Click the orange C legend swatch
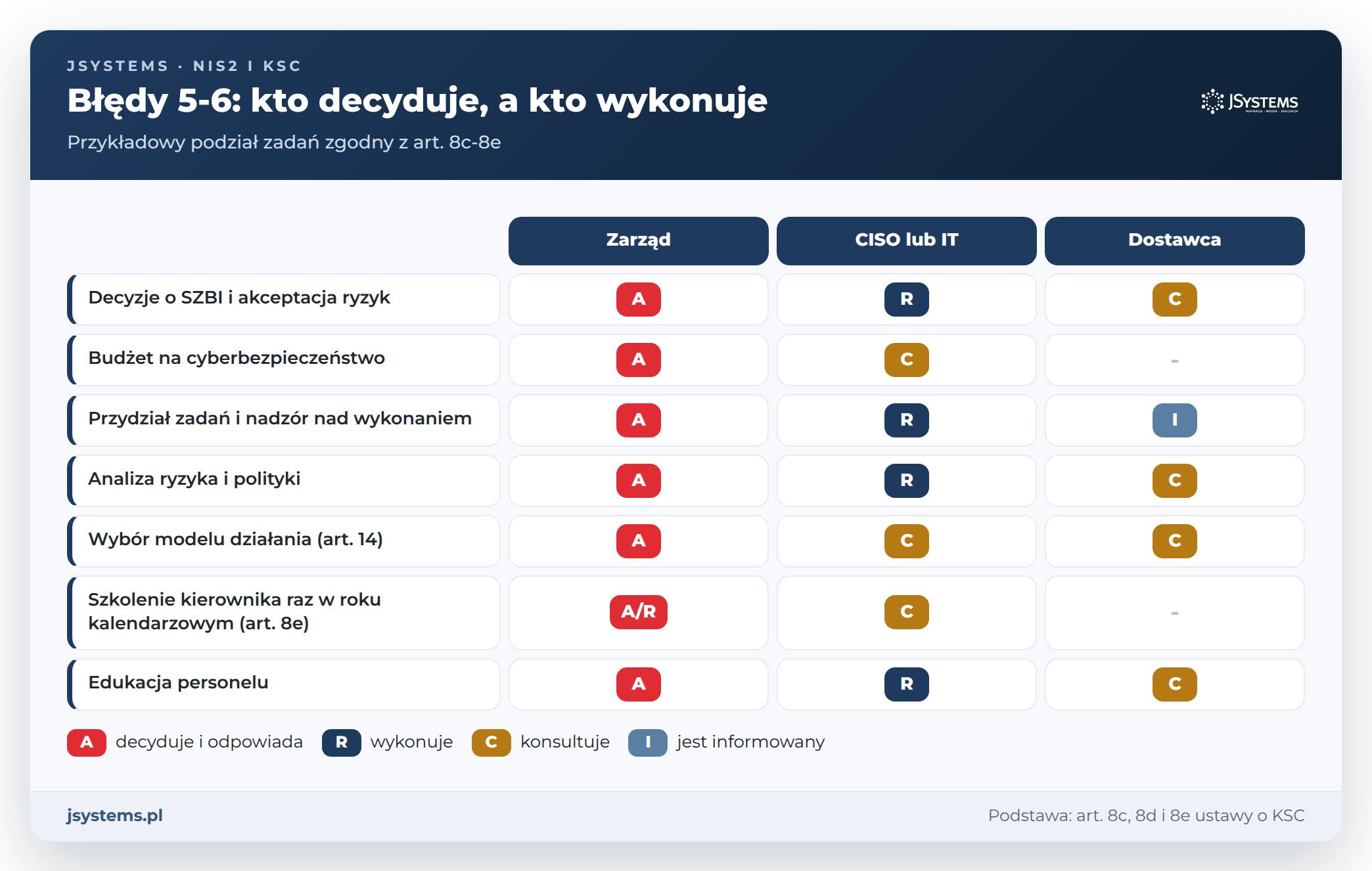1372x871 pixels. click(x=491, y=743)
